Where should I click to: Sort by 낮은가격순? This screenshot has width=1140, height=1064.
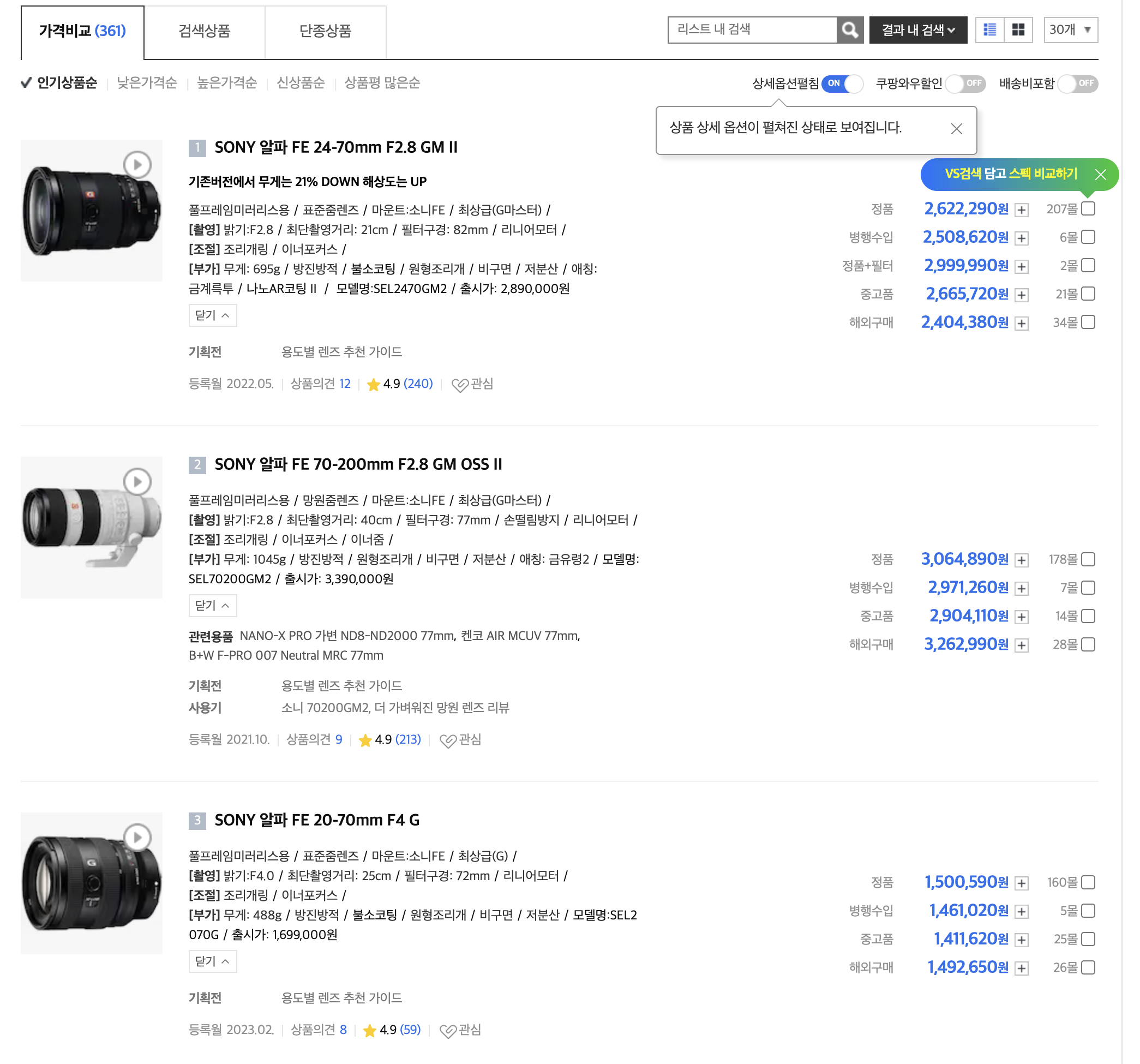pyautogui.click(x=147, y=83)
